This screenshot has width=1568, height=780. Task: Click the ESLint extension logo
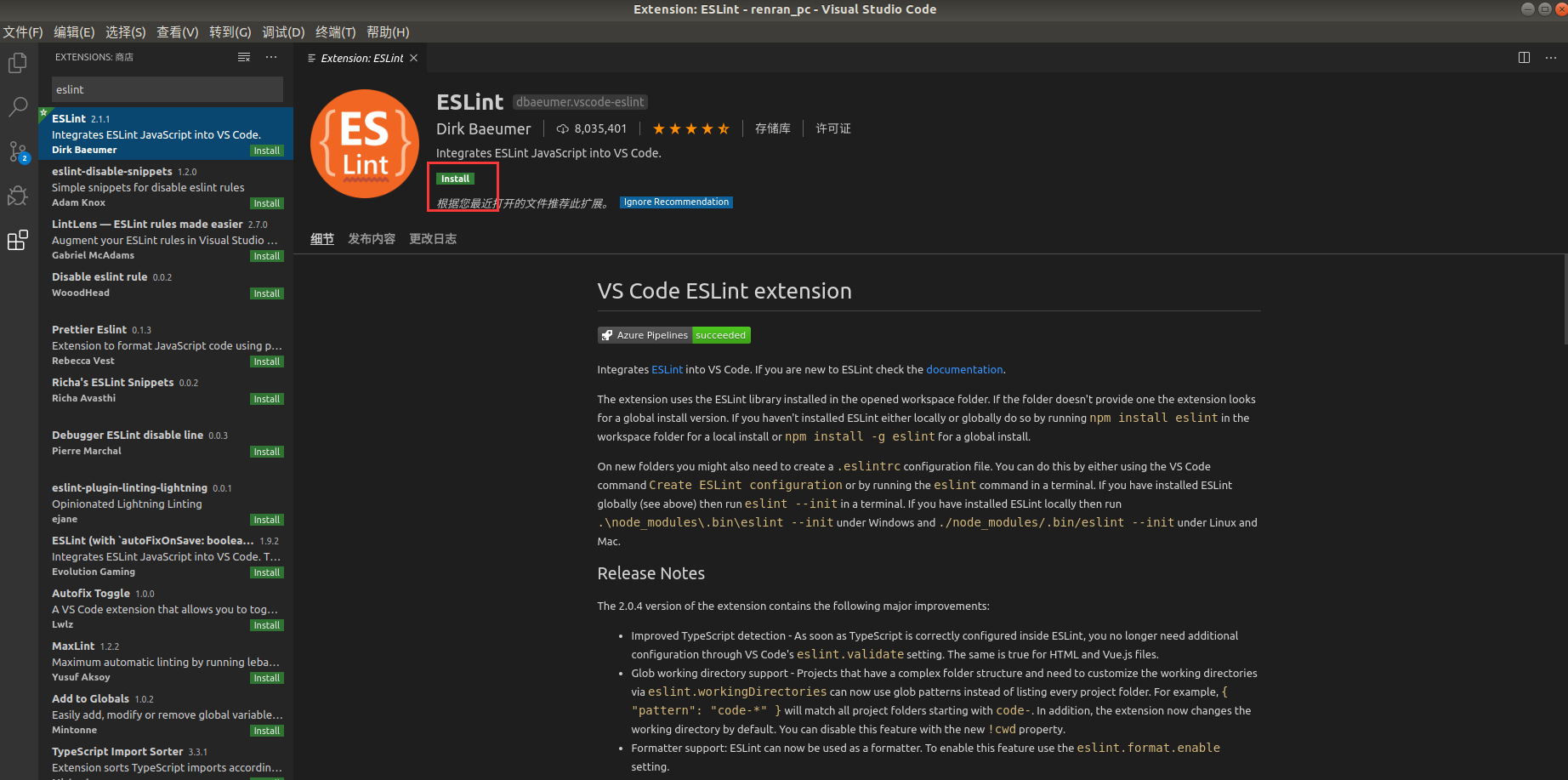tap(365, 144)
